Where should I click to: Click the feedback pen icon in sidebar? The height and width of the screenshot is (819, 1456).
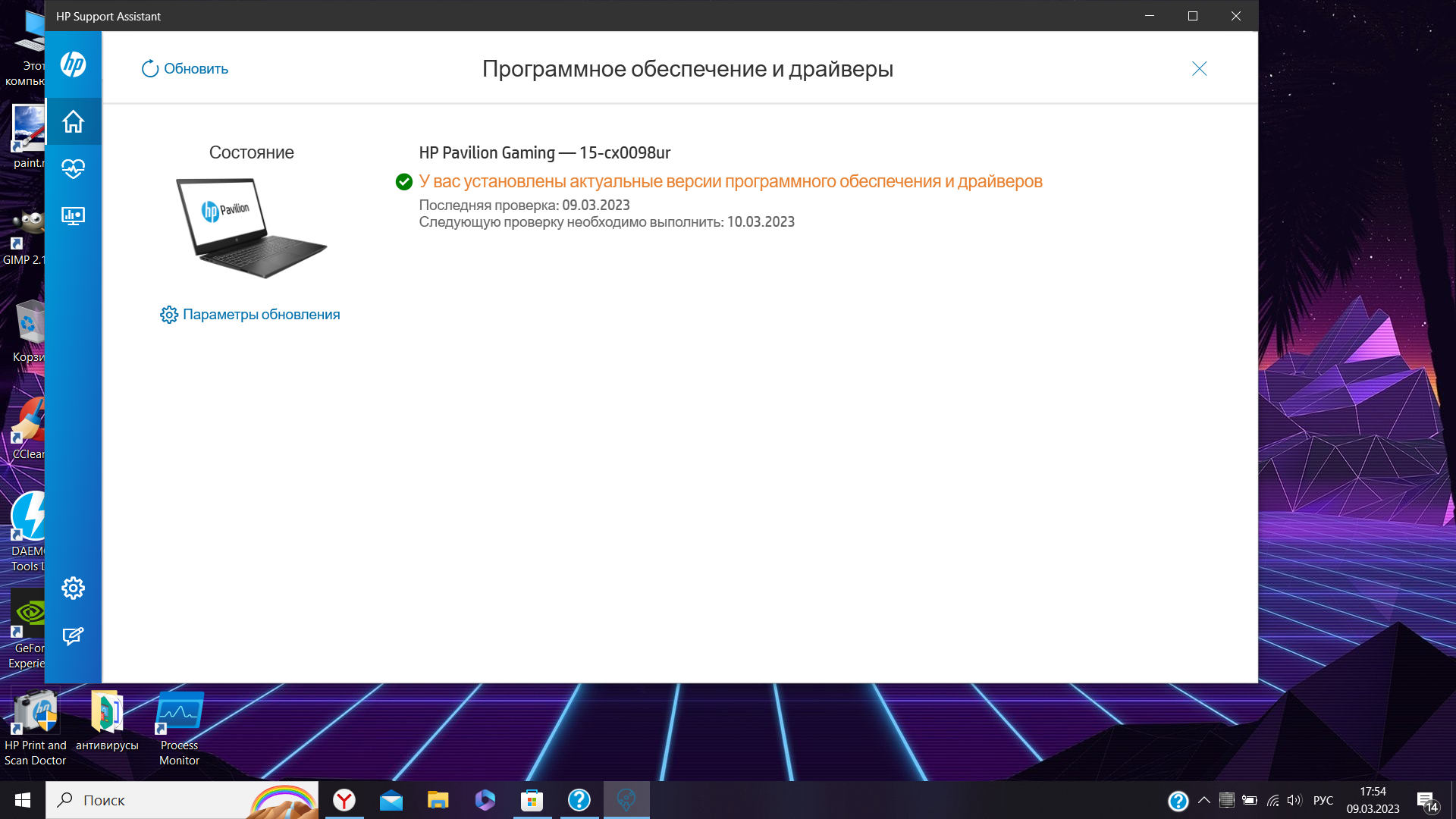click(x=73, y=637)
